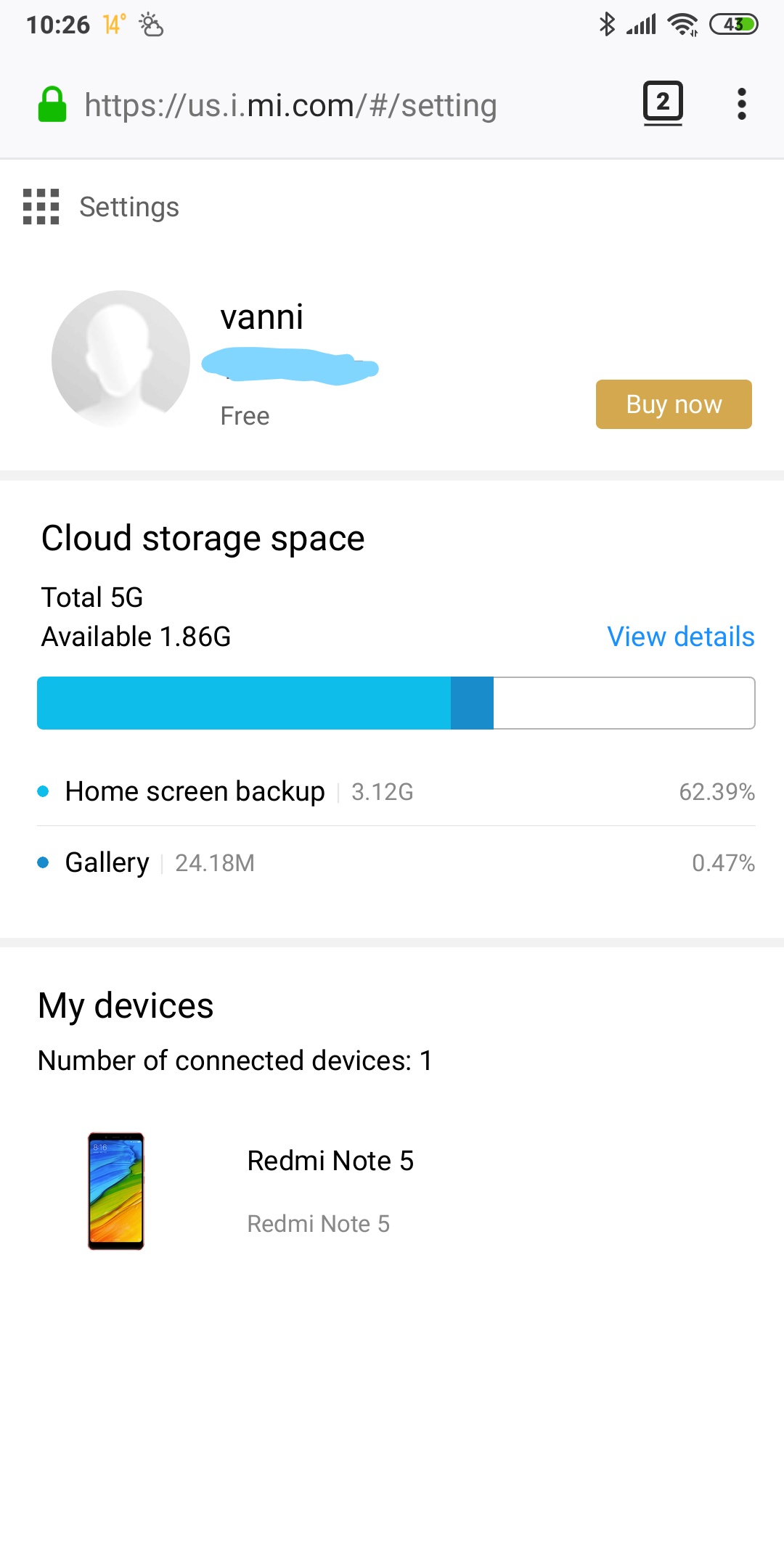Select the Gallery storage row
Image resolution: width=784 pixels, height=1568 pixels.
(396, 862)
